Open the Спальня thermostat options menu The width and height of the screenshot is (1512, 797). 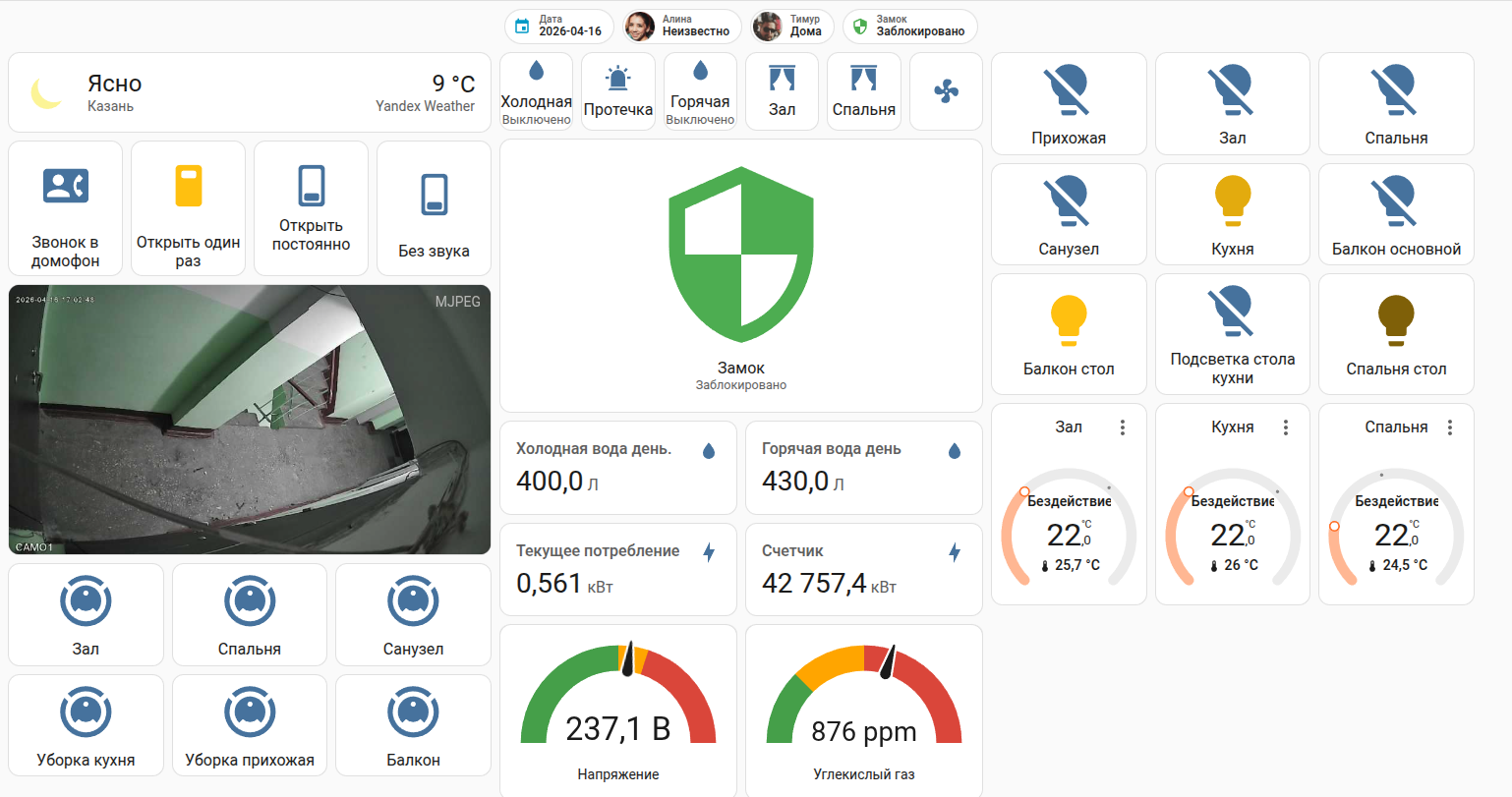1449,427
